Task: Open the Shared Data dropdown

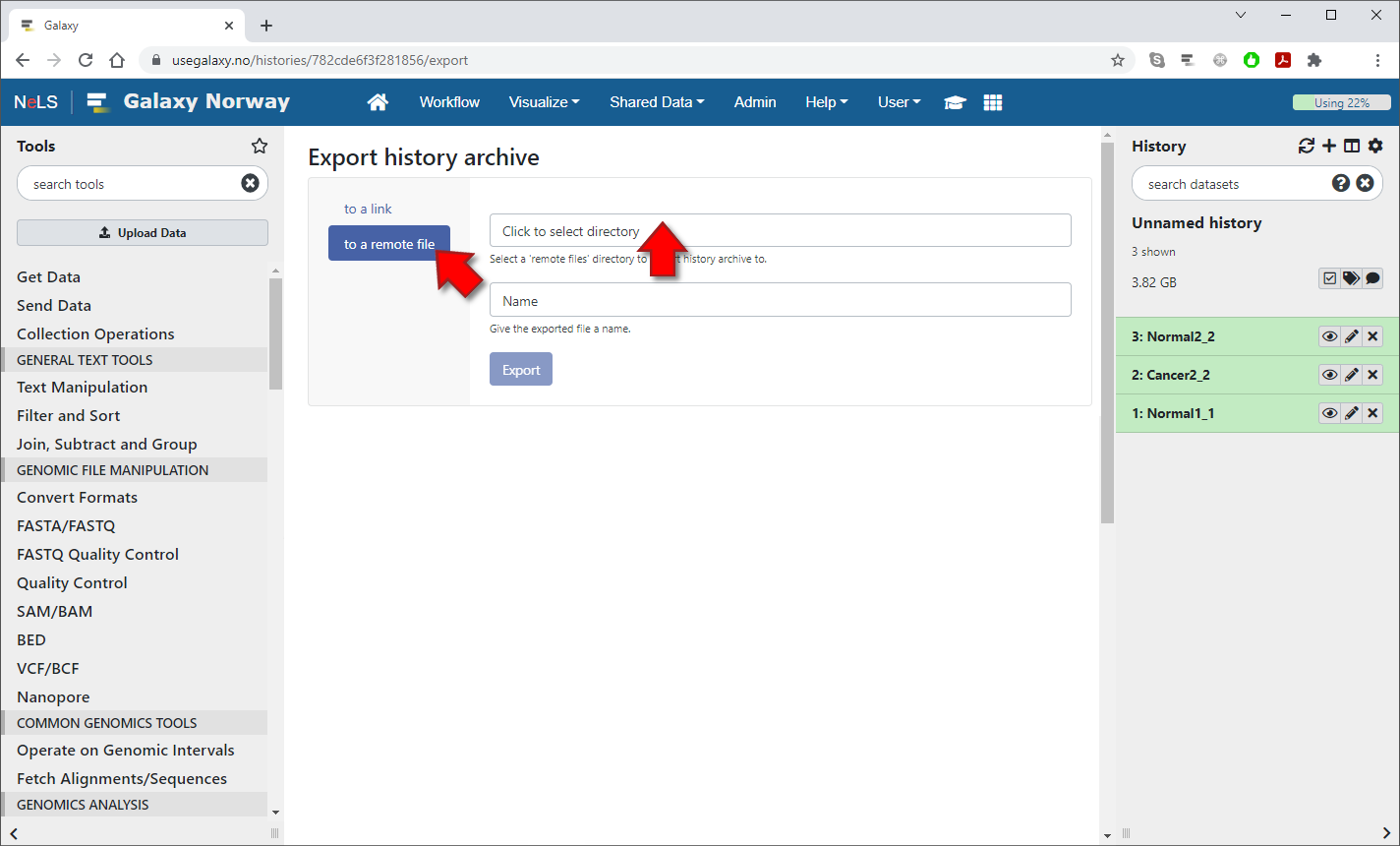Action: point(656,102)
